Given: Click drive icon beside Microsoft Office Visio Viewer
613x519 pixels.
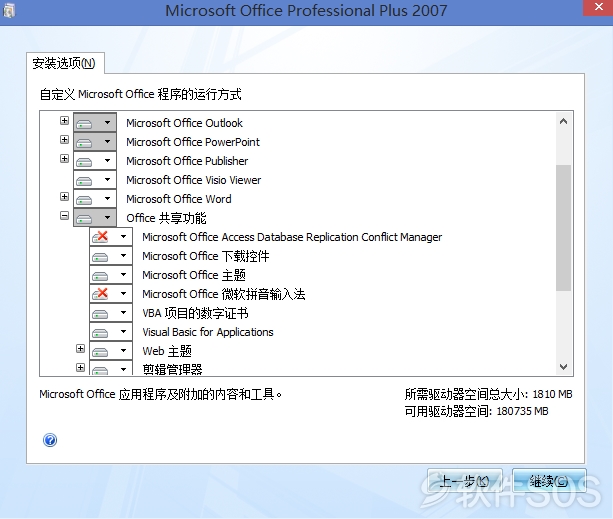Looking at the screenshot, I should click(84, 181).
